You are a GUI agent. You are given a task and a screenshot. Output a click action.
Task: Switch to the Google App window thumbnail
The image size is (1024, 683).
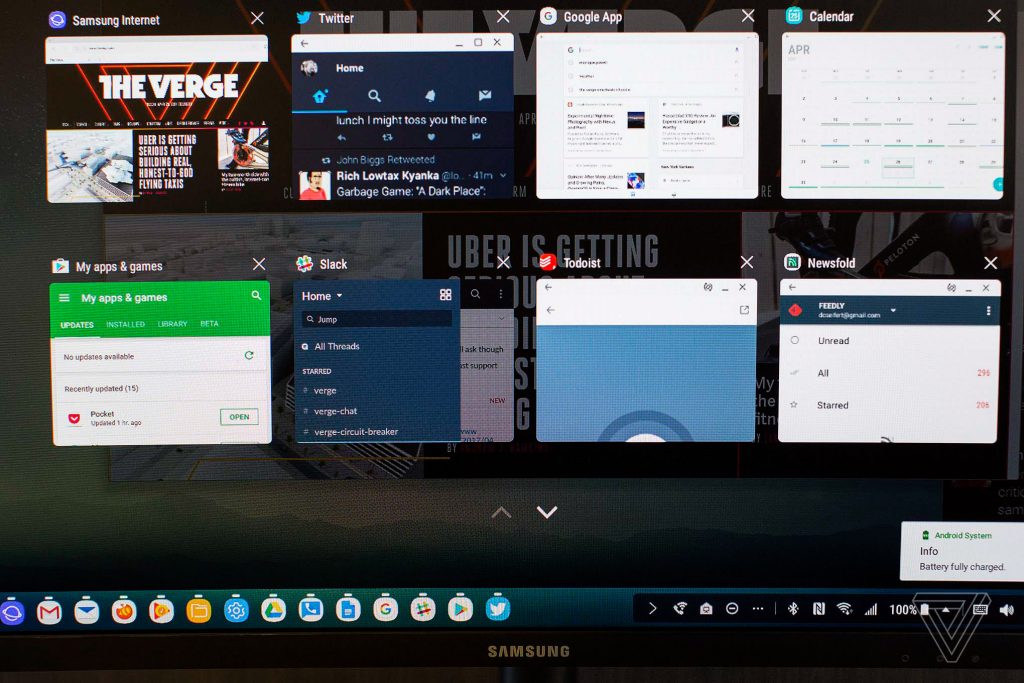(x=647, y=116)
